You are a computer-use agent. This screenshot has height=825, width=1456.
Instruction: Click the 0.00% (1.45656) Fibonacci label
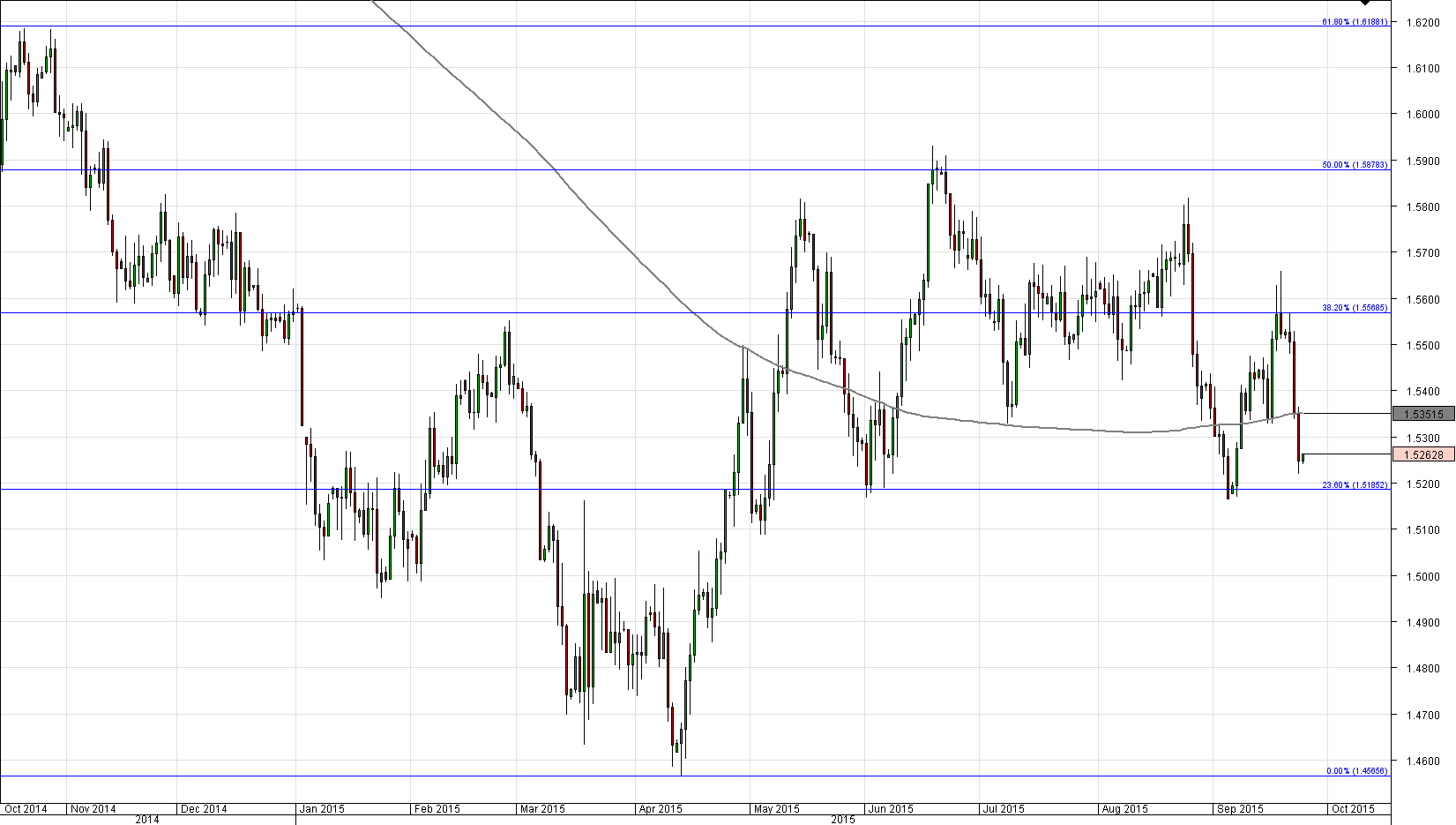[1357, 770]
